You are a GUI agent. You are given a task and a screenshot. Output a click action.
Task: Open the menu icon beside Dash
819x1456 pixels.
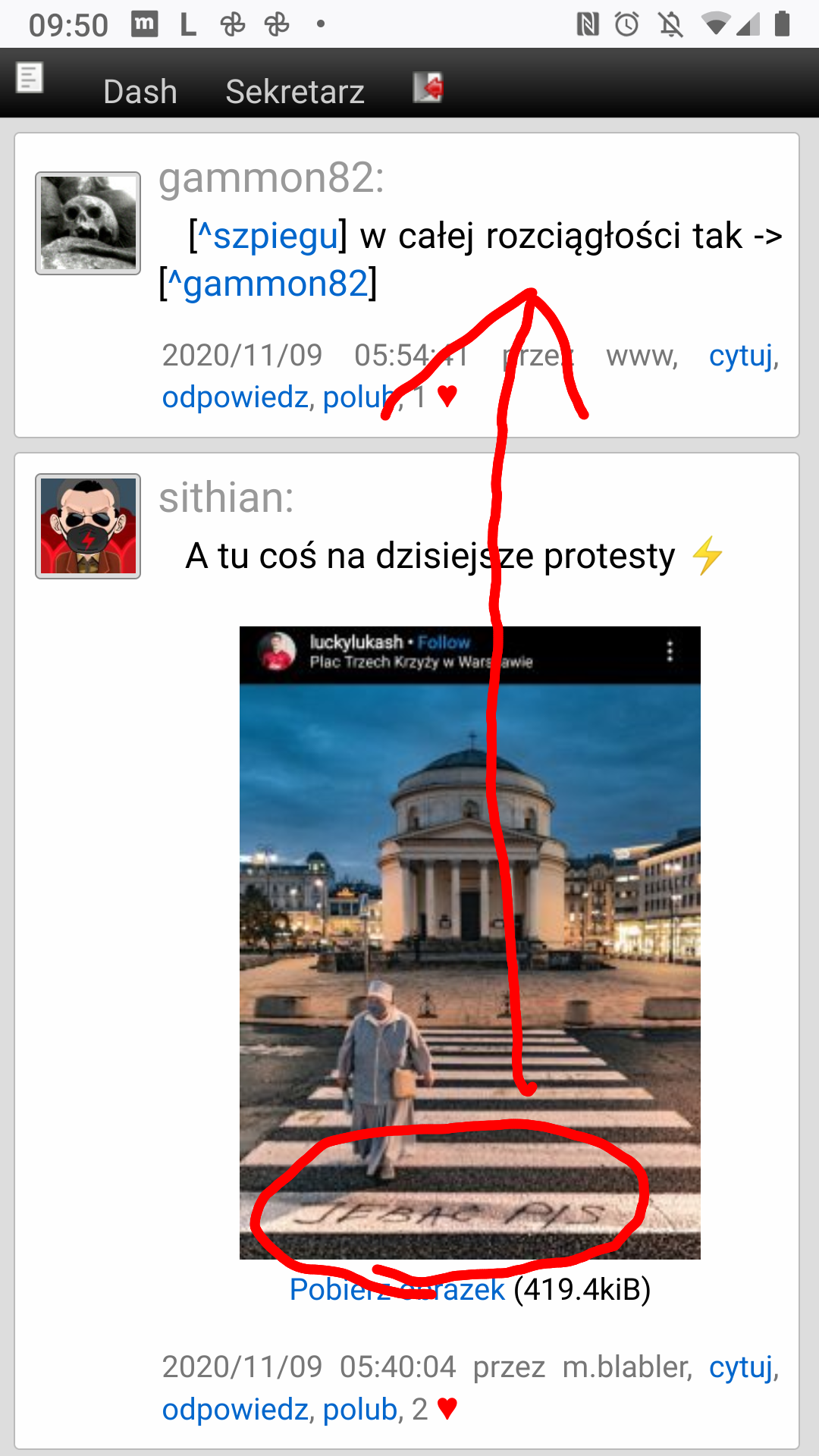[x=30, y=77]
